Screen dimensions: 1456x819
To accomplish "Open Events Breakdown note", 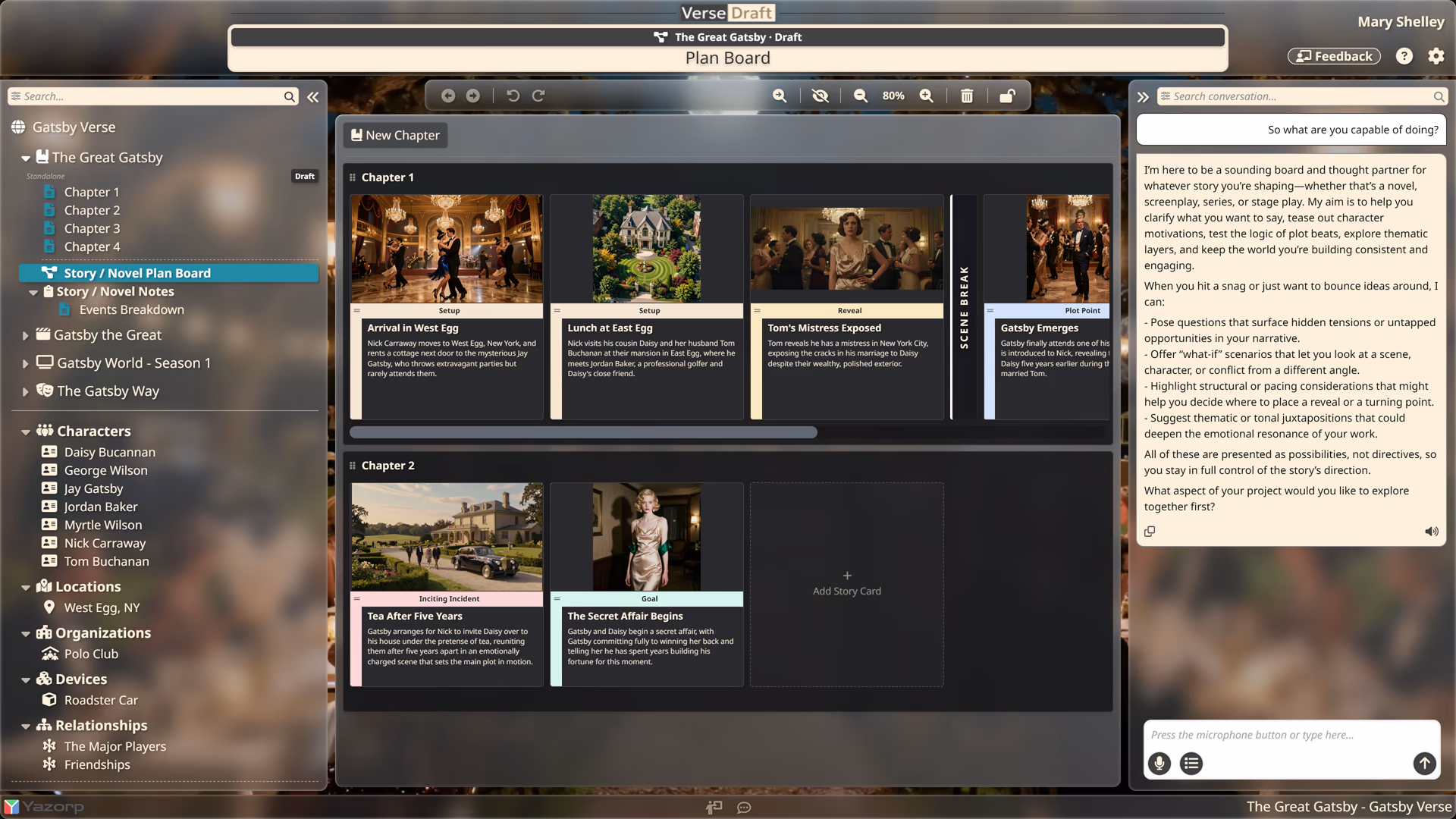I will pos(131,309).
